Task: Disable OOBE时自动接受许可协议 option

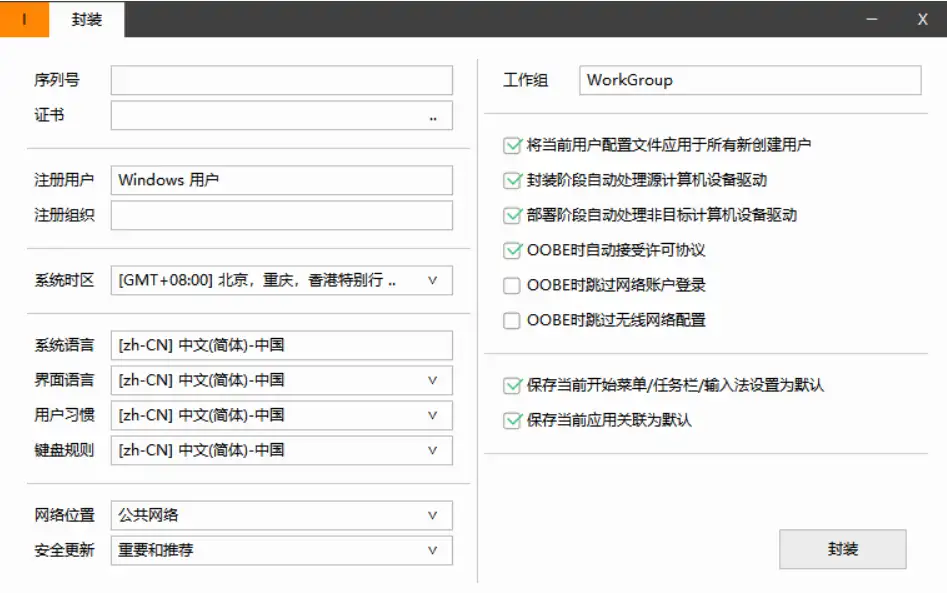Action: pos(512,251)
